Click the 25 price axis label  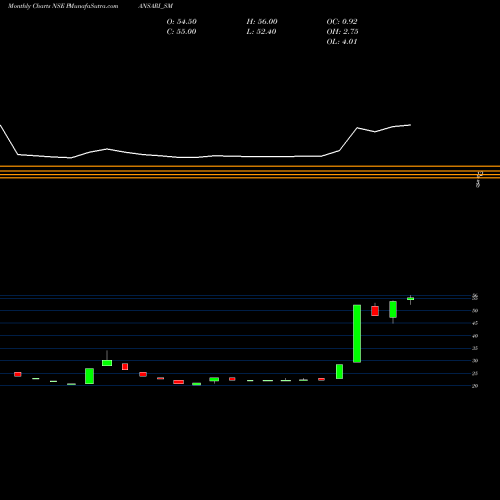(475, 374)
